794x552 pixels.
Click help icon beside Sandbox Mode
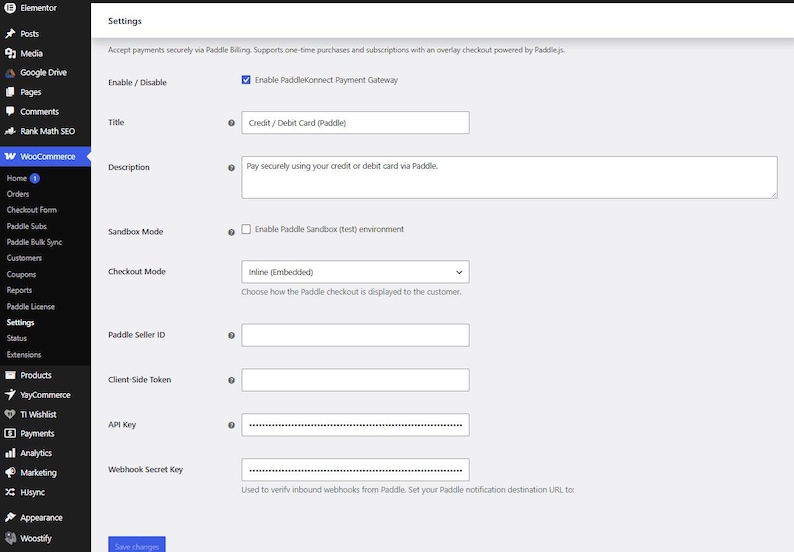click(x=231, y=232)
